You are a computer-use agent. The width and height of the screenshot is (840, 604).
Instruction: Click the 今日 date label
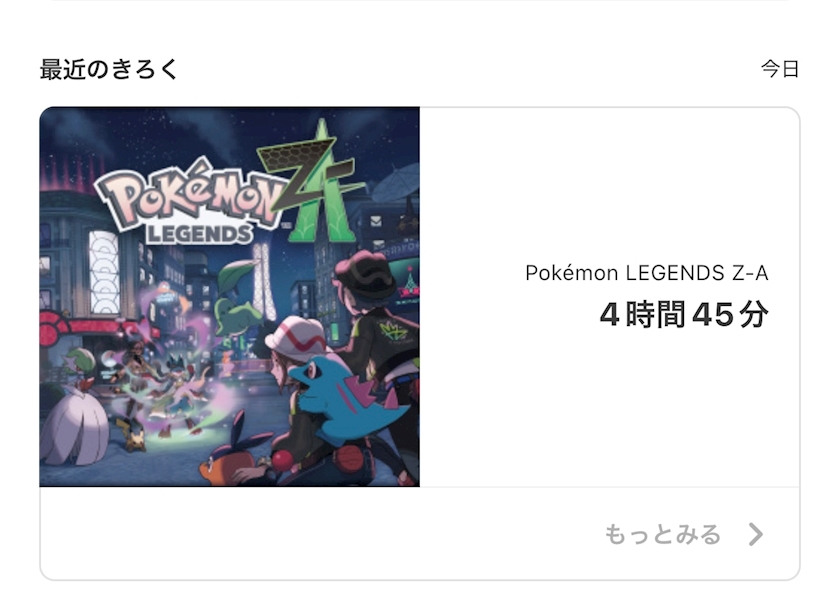[780, 69]
